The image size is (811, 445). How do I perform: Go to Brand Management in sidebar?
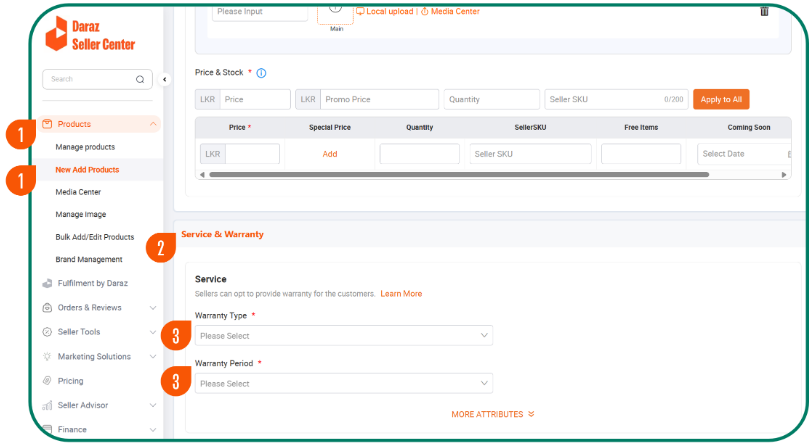pyautogui.click(x=89, y=260)
